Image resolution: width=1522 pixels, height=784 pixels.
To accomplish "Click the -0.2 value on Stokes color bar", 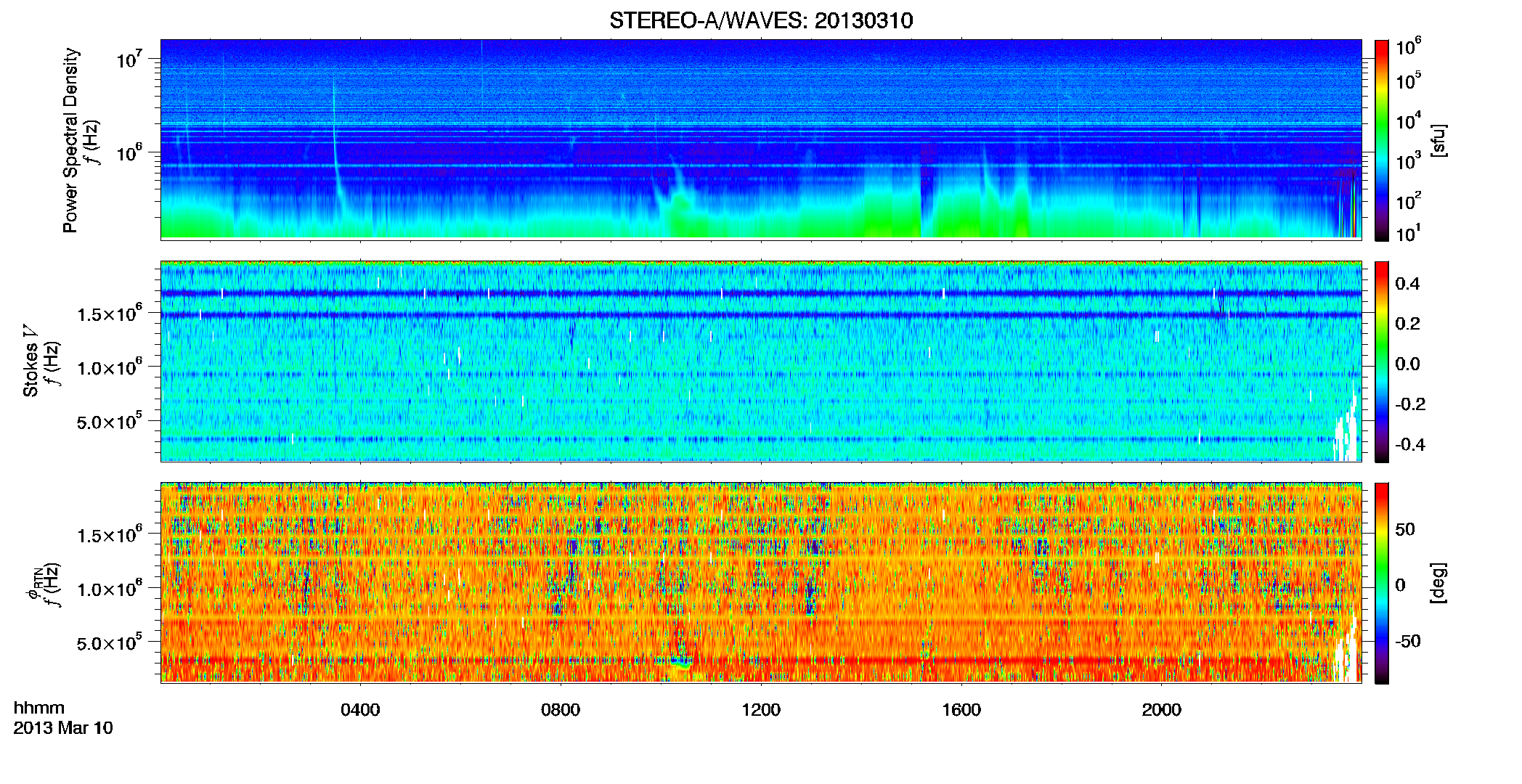I will tap(1410, 404).
